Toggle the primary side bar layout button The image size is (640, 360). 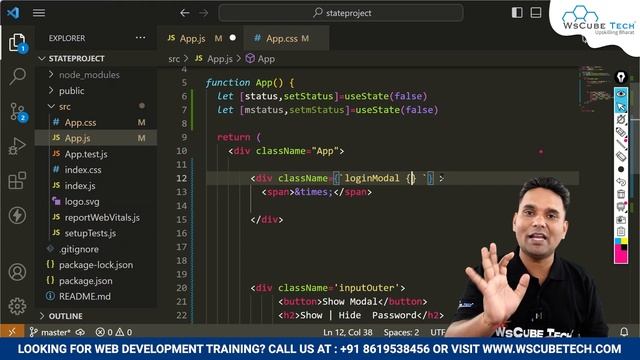tap(517, 13)
